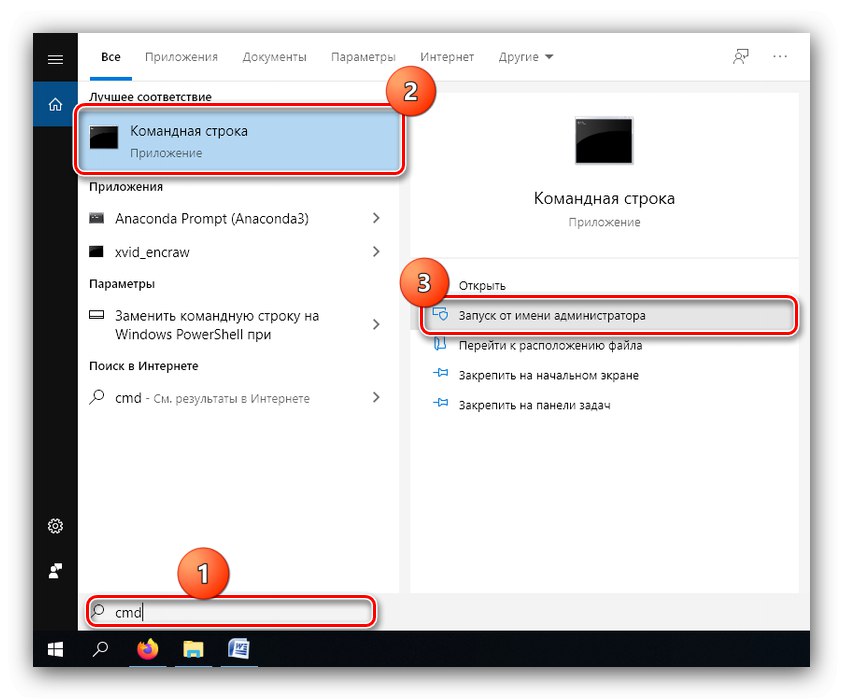The width and height of the screenshot is (843, 700).
Task: Click the magnifier icon next to cmd web result
Action: (97, 397)
